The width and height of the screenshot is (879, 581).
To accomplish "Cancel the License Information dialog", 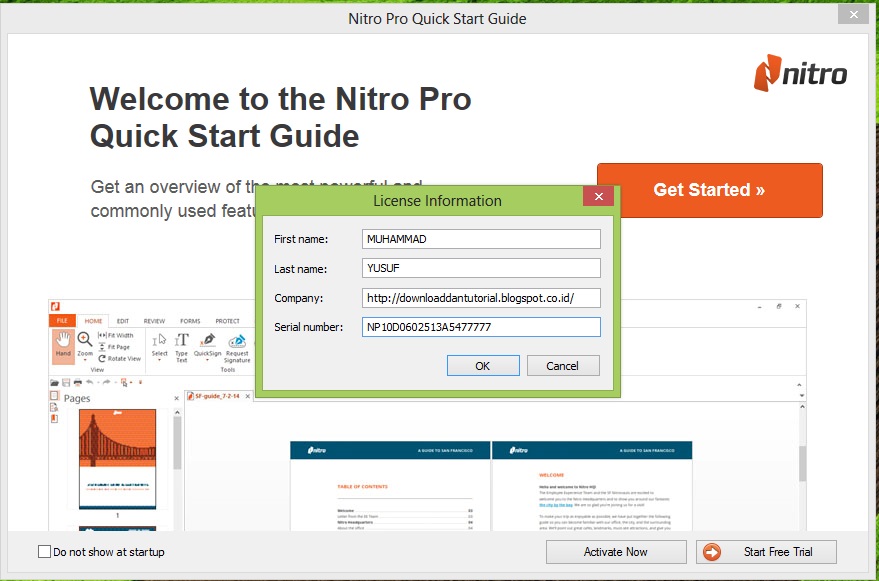I will (563, 366).
